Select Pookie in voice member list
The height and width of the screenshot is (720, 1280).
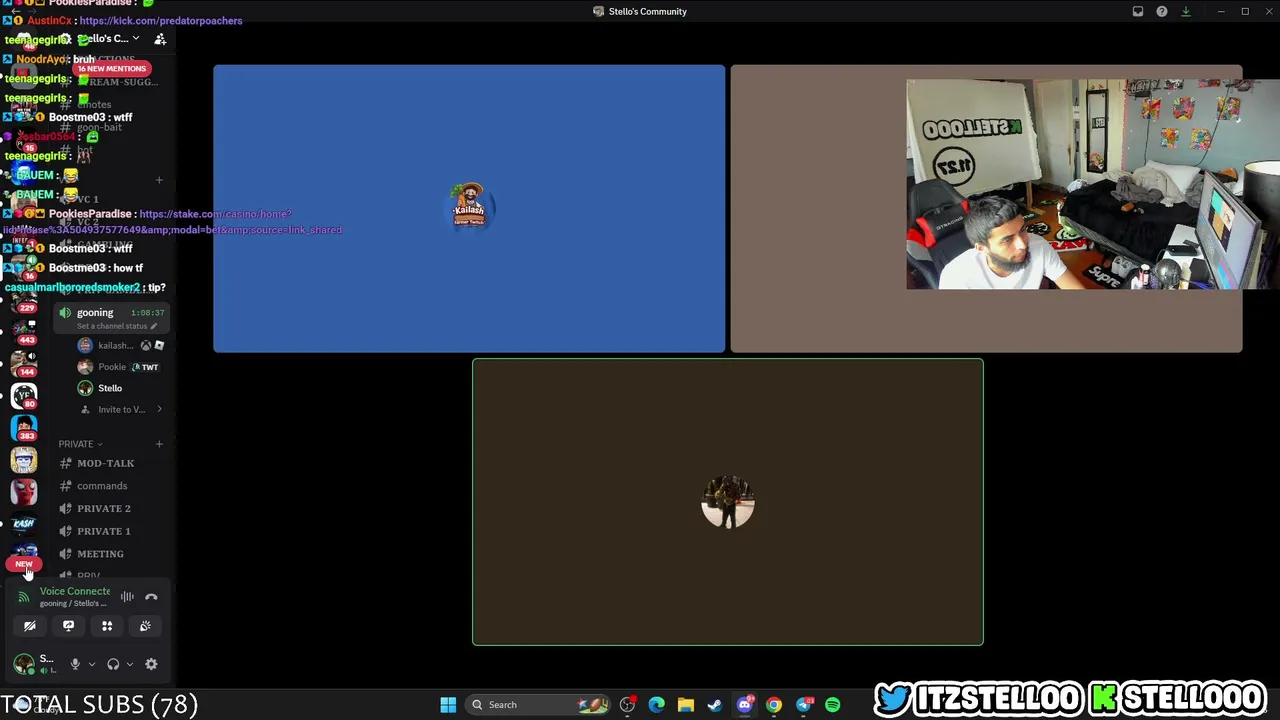point(120,367)
